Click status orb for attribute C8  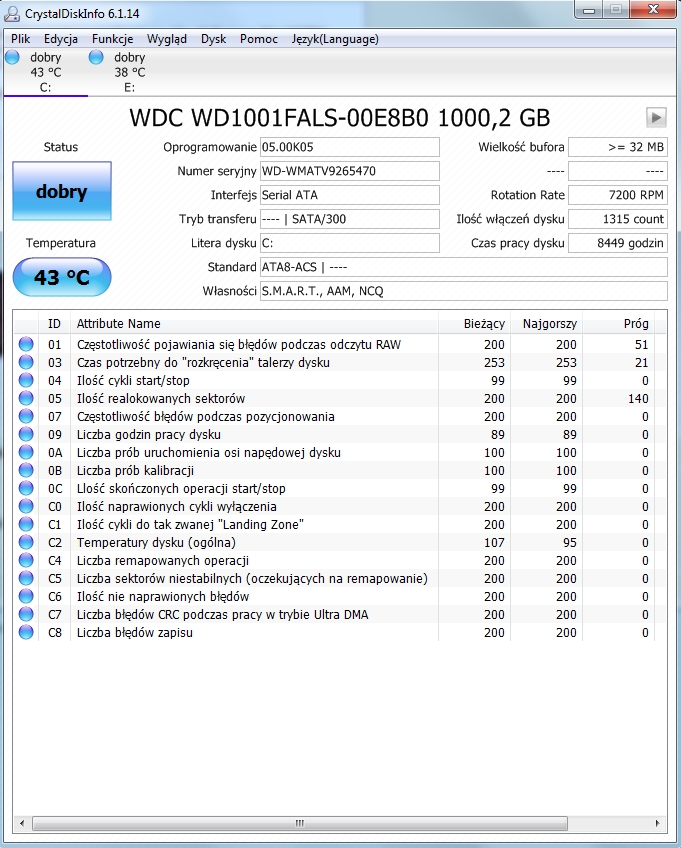click(x=26, y=632)
